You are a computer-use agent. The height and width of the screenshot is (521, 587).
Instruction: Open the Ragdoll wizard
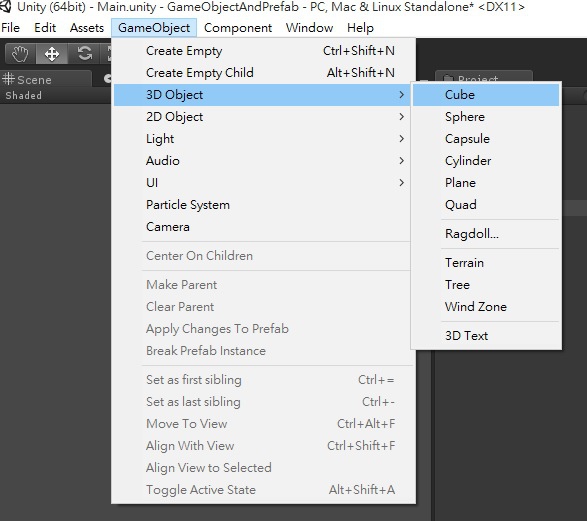click(486, 234)
